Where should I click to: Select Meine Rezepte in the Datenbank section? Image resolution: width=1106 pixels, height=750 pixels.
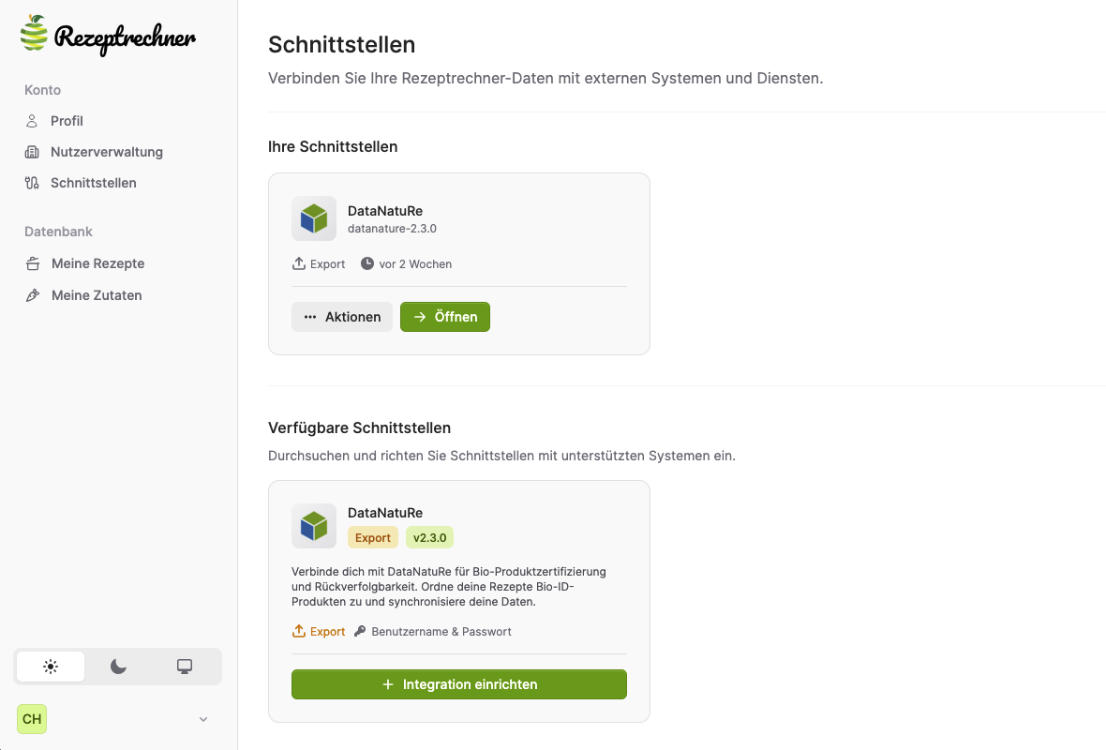point(99,264)
